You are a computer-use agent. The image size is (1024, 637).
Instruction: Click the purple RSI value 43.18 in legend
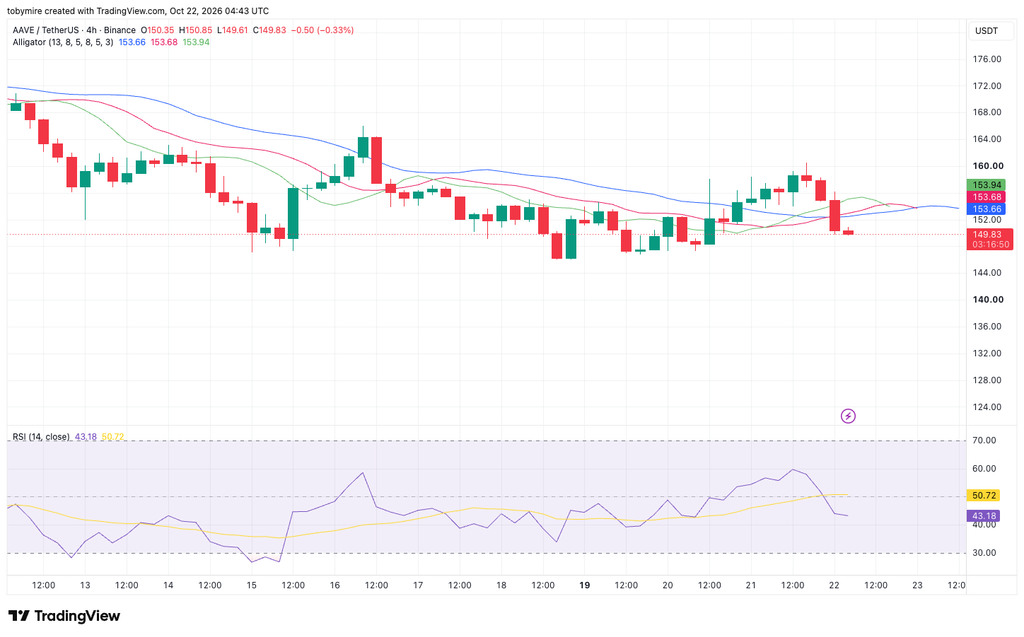86,436
